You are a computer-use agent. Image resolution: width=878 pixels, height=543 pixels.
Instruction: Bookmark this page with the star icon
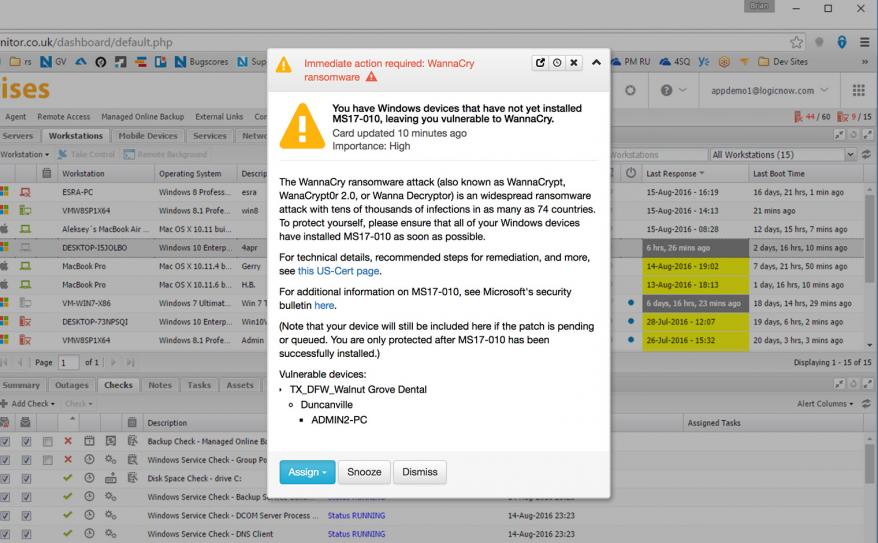[796, 42]
